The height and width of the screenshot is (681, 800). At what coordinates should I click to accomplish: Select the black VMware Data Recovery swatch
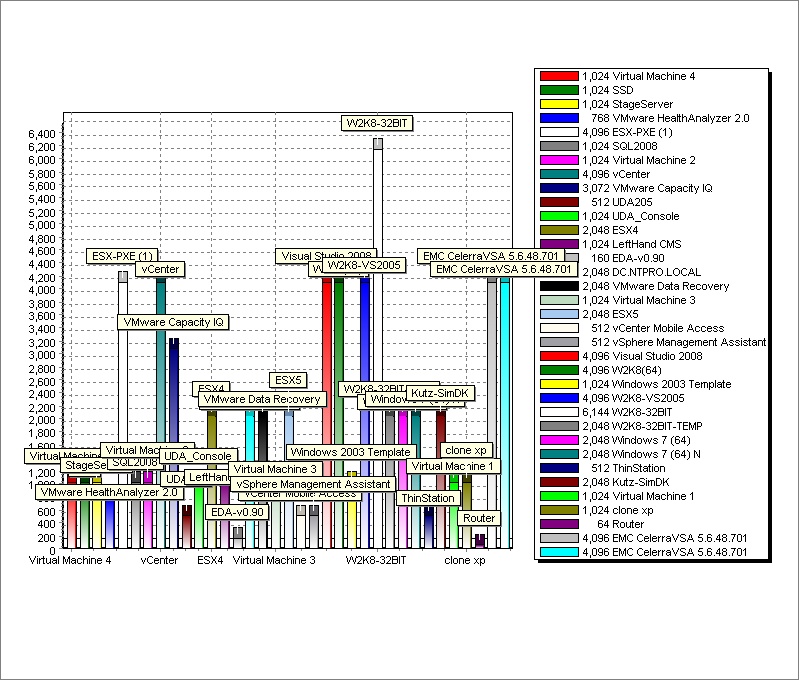[559, 286]
